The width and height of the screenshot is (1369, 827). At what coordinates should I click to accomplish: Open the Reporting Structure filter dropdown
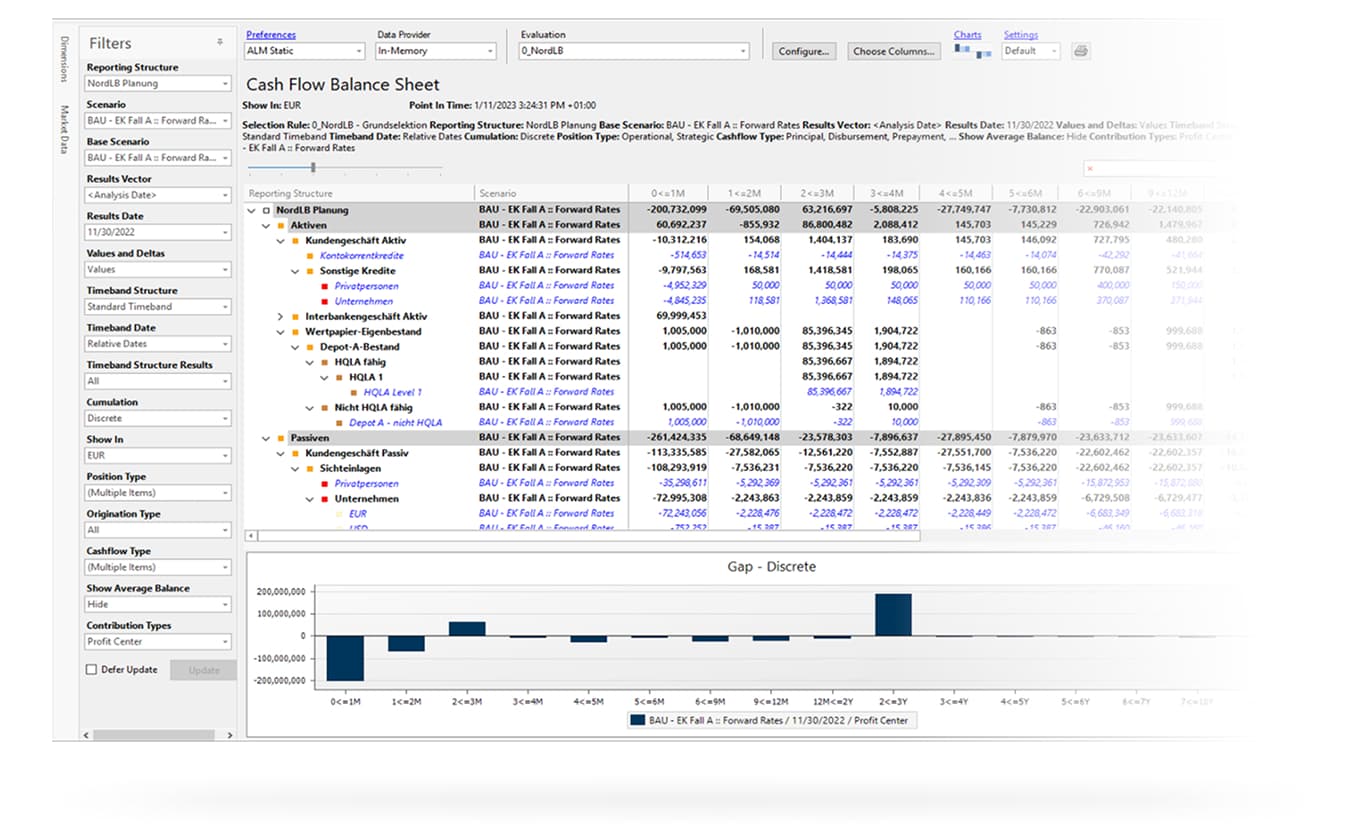(x=158, y=84)
